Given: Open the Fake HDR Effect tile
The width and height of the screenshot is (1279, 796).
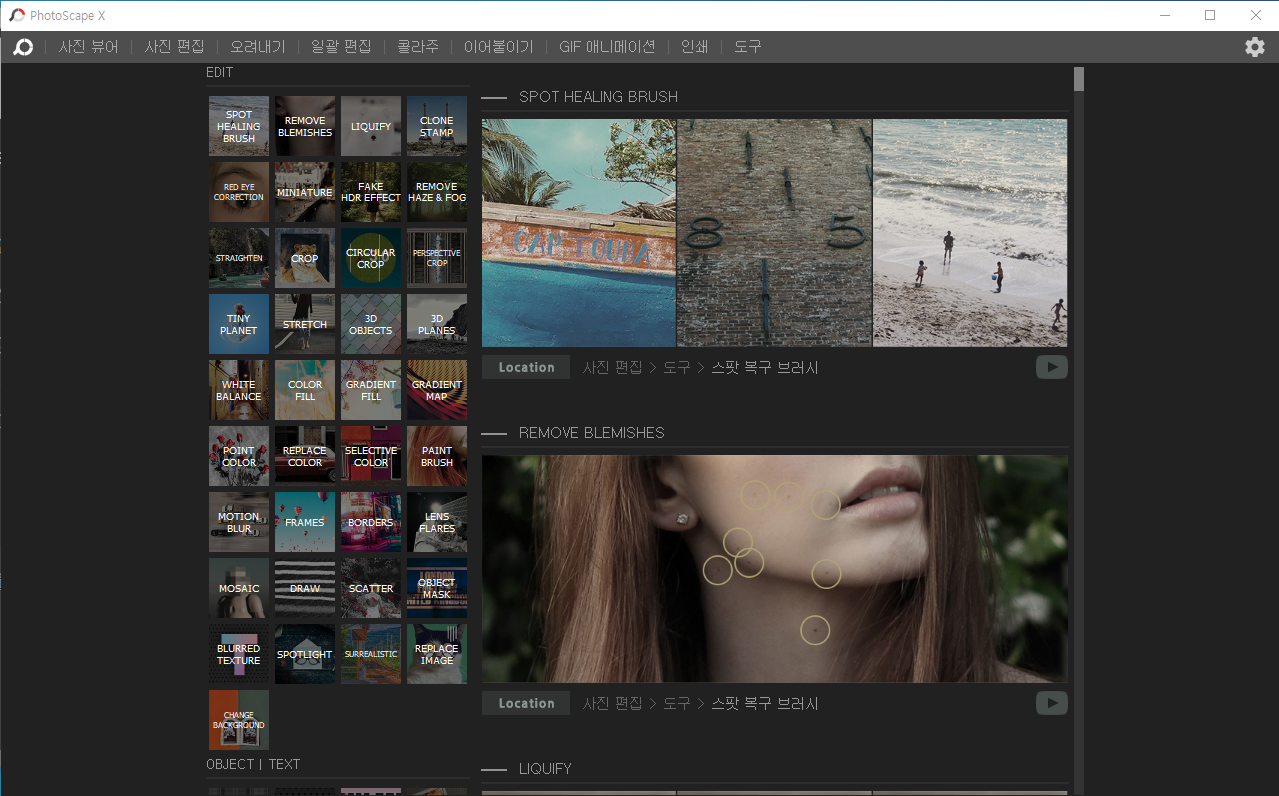Looking at the screenshot, I should point(371,192).
